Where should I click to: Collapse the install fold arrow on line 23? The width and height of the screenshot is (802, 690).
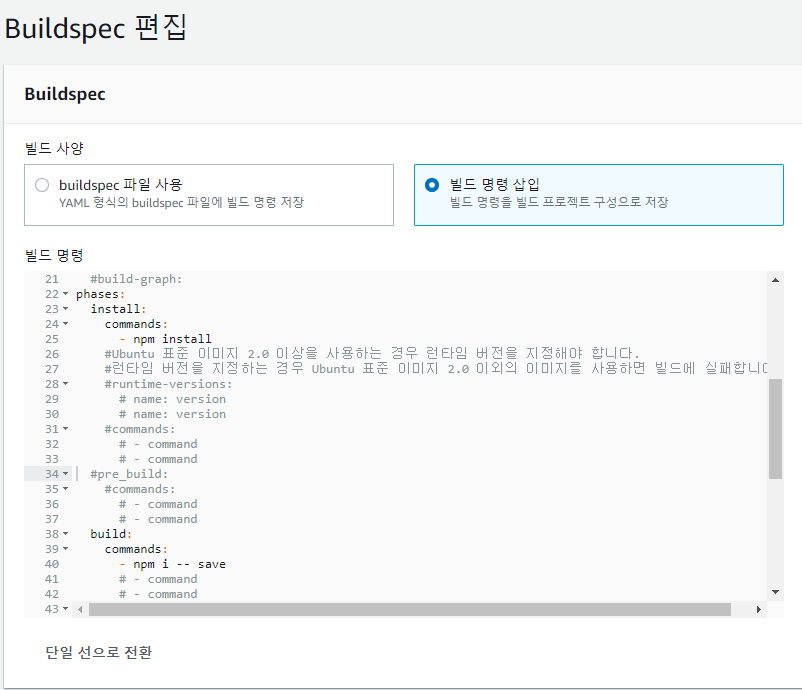pyautogui.click(x=65, y=309)
